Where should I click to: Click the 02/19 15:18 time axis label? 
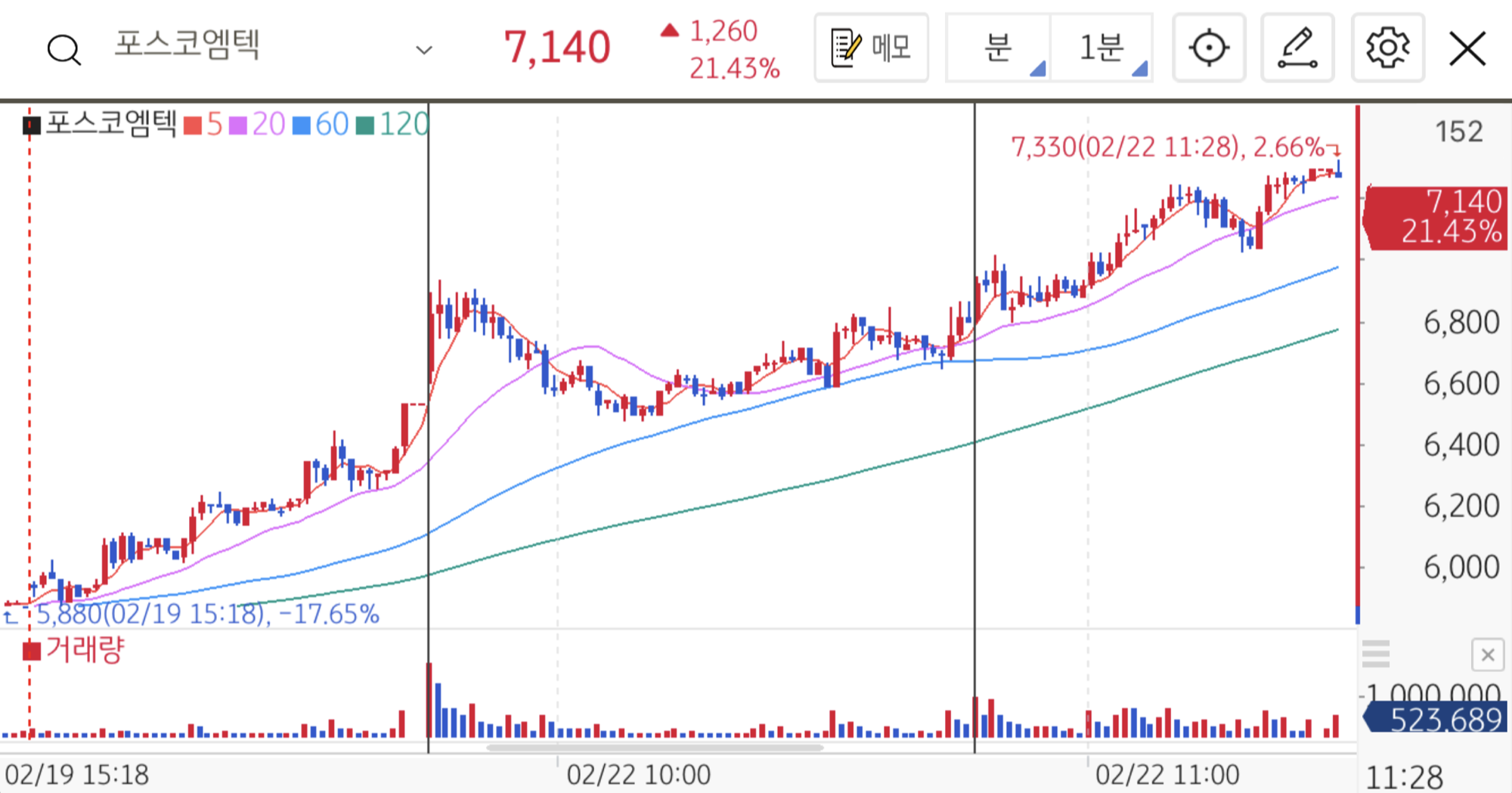point(77,775)
